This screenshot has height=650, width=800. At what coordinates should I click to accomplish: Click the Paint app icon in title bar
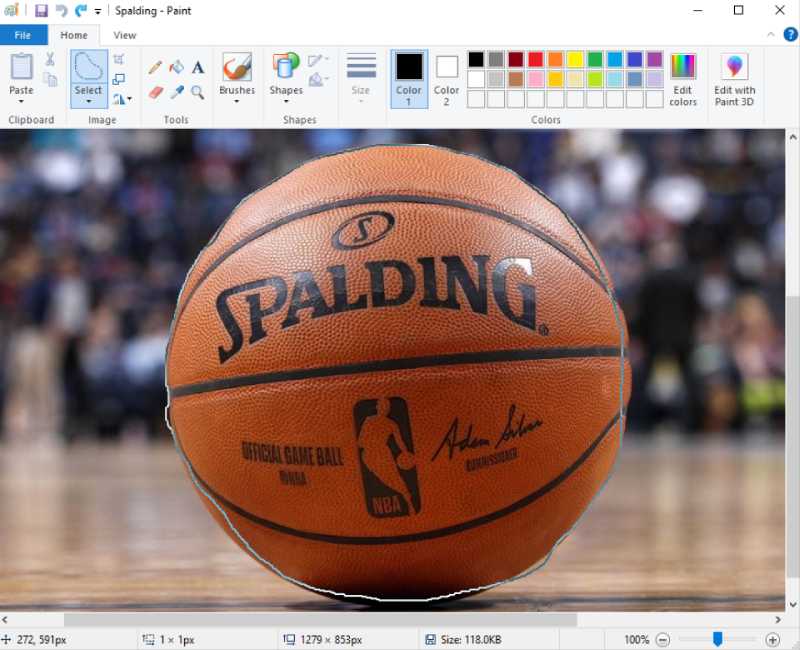point(11,10)
